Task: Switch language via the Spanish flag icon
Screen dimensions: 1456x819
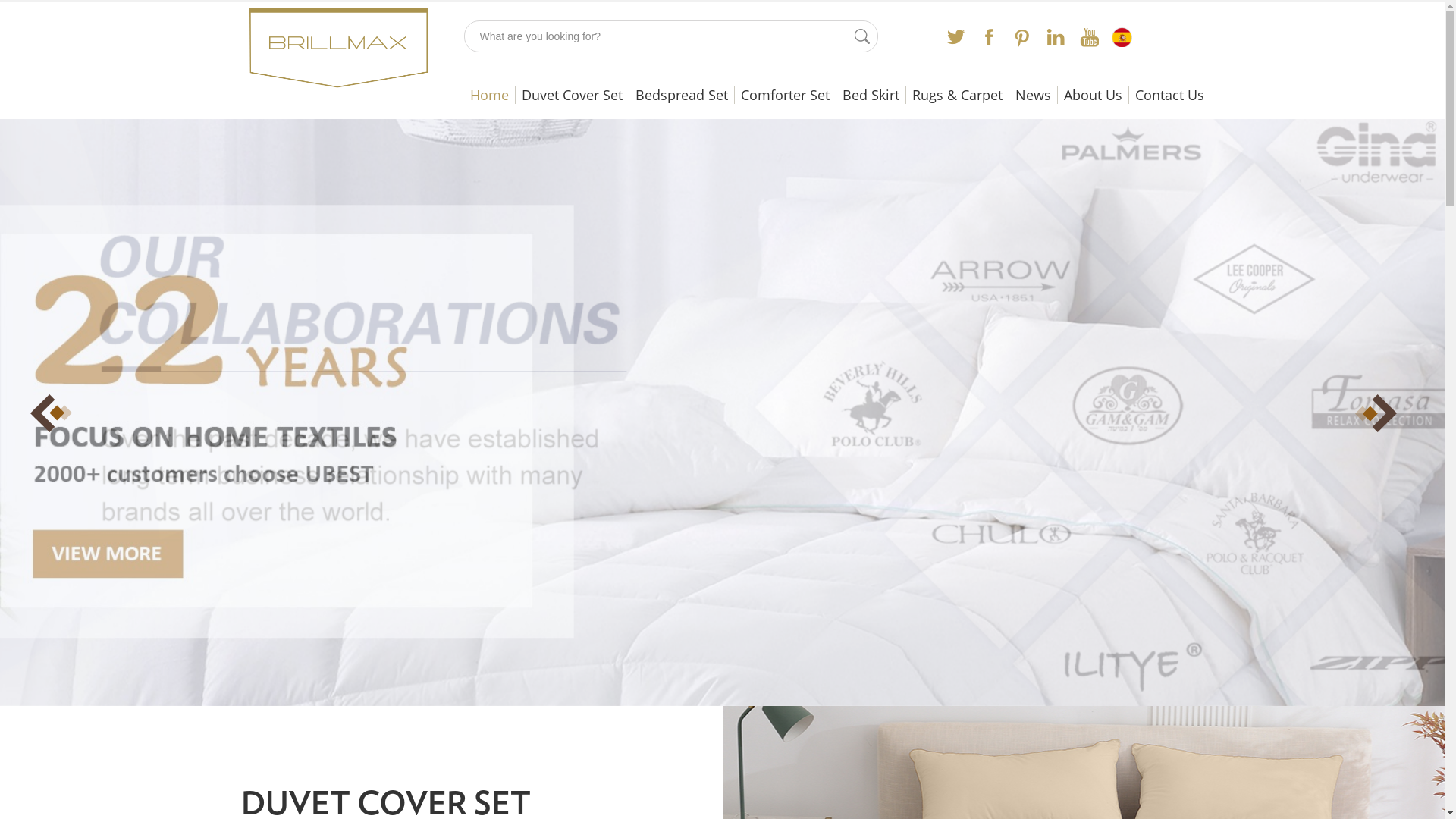Action: [x=1122, y=37]
